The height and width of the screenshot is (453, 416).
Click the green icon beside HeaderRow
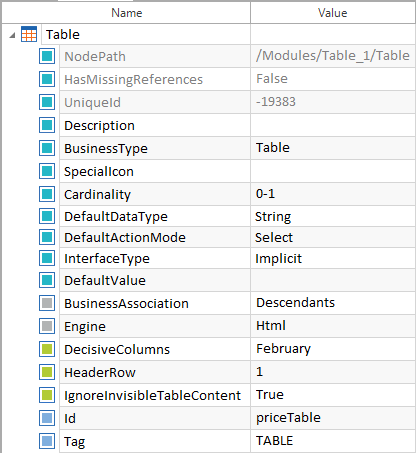coord(47,372)
